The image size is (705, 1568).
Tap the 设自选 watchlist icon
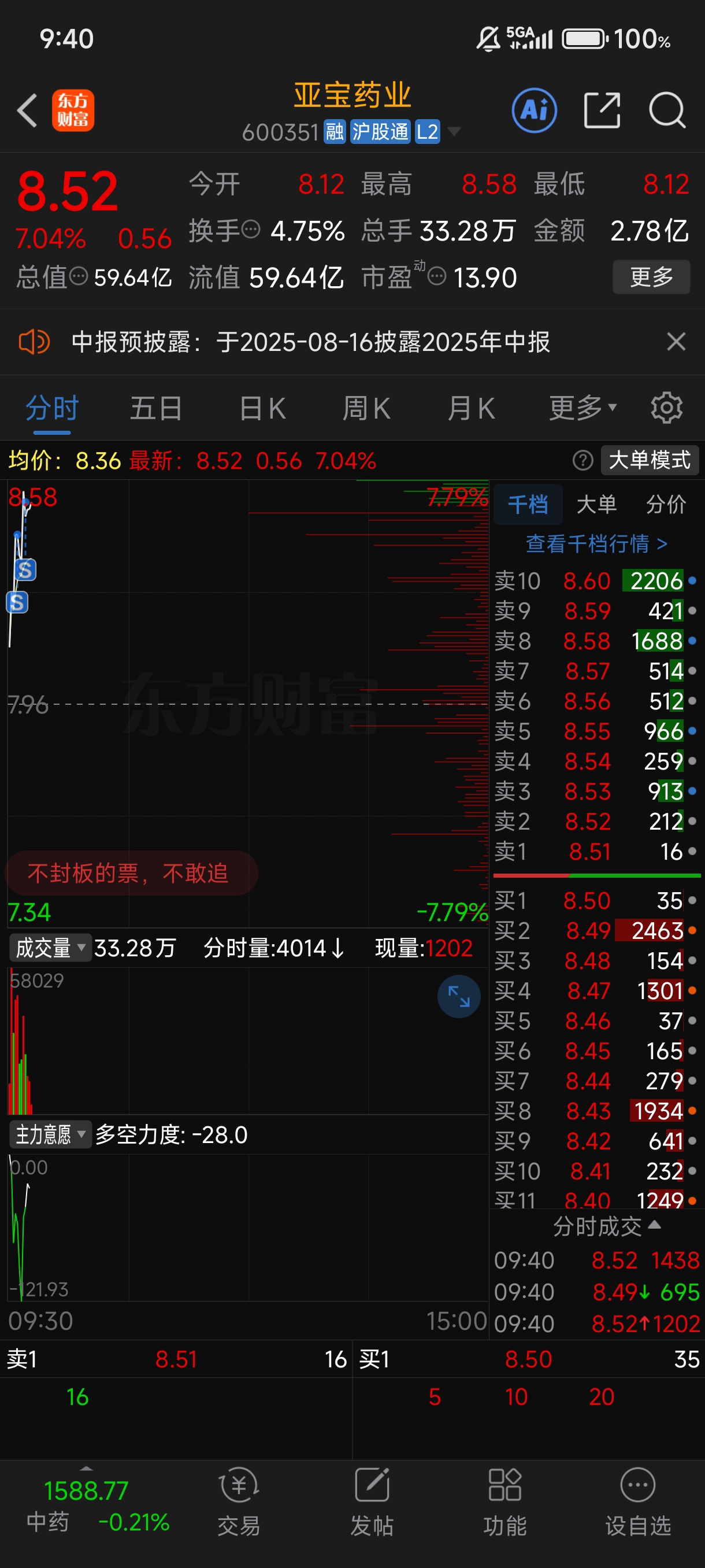[637, 1501]
